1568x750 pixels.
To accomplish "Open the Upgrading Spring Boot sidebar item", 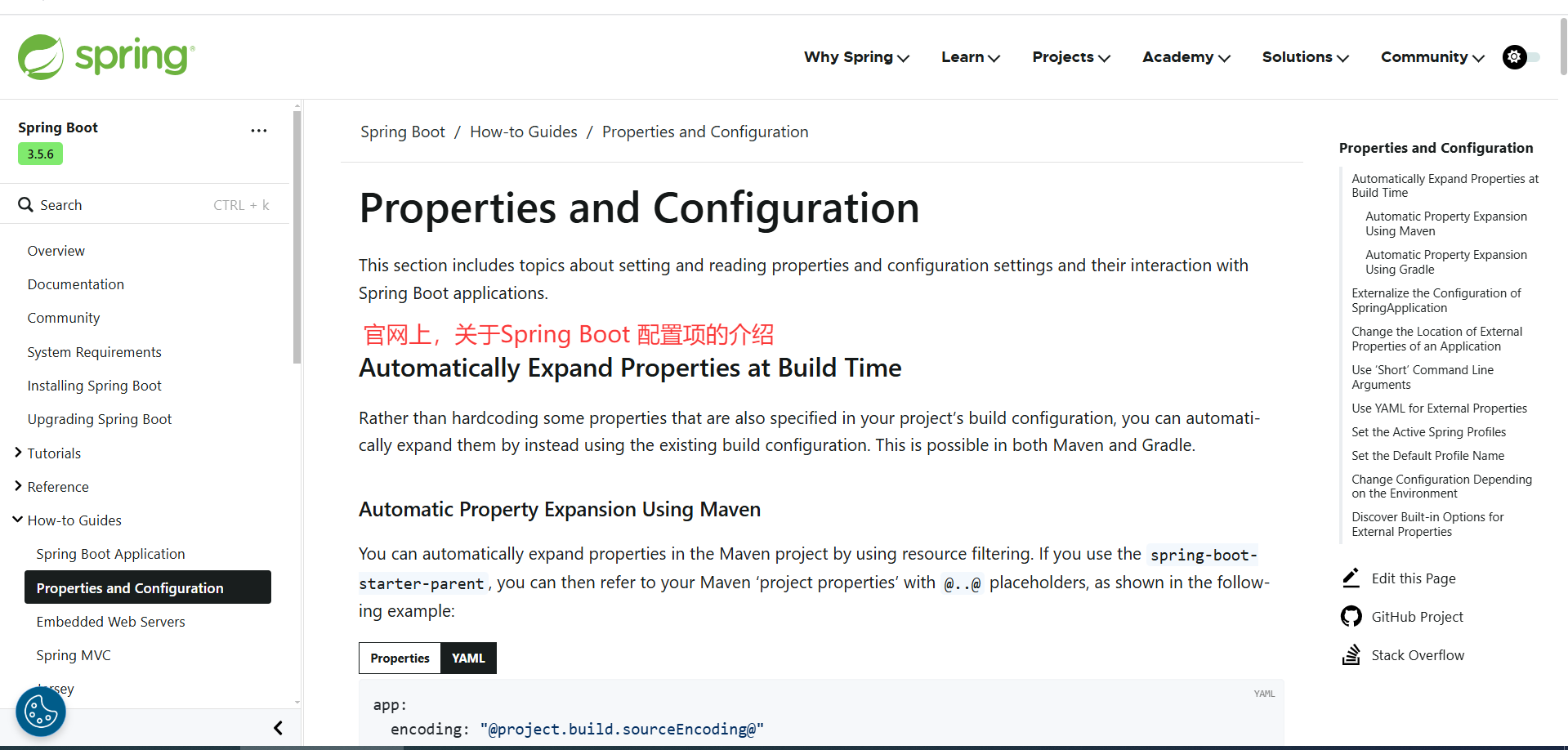I will click(99, 419).
